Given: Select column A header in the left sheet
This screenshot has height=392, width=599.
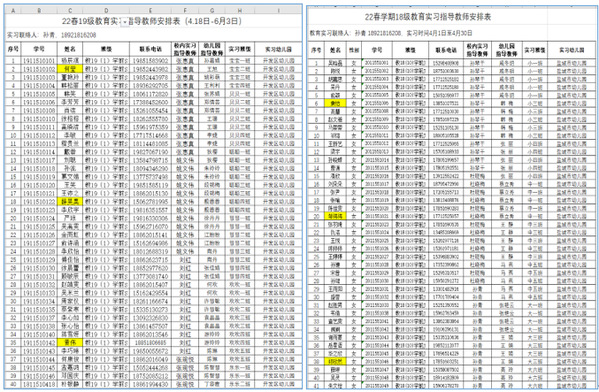Looking at the screenshot, I should (x=13, y=10).
